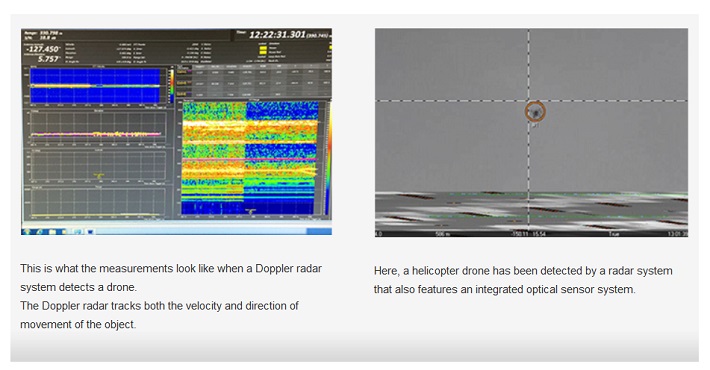Click the orange-circled drone in optical image
This screenshot has width=710, height=370.
click(x=535, y=111)
